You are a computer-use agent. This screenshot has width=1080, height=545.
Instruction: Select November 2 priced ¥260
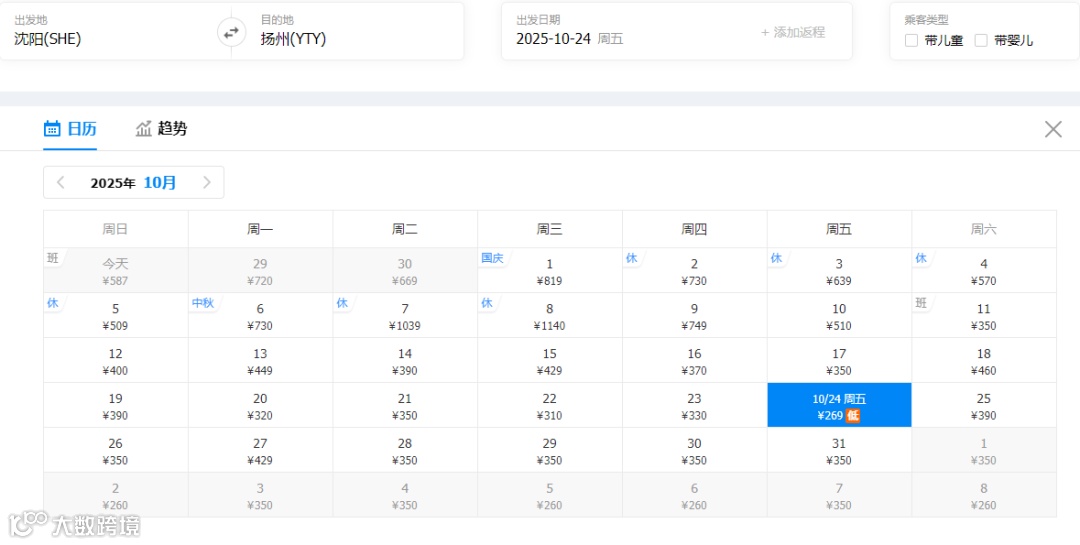point(116,495)
